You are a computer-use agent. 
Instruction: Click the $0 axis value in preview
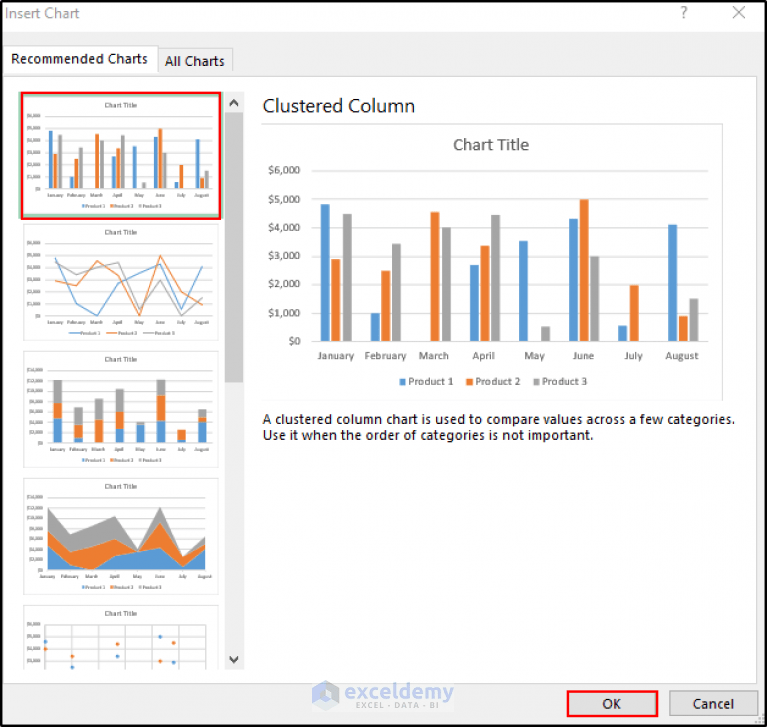coord(294,341)
